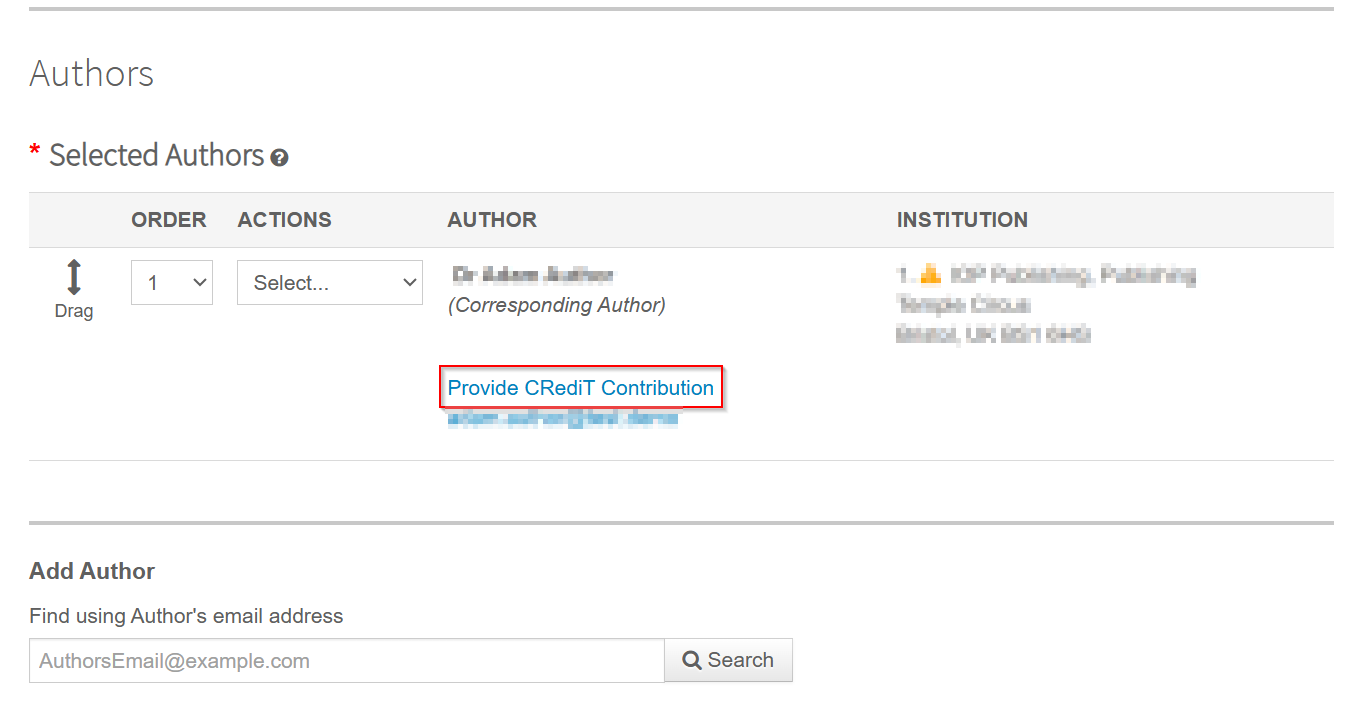Image resolution: width=1359 pixels, height=712 pixels.
Task: Click the Add Author heading
Action: (92, 571)
